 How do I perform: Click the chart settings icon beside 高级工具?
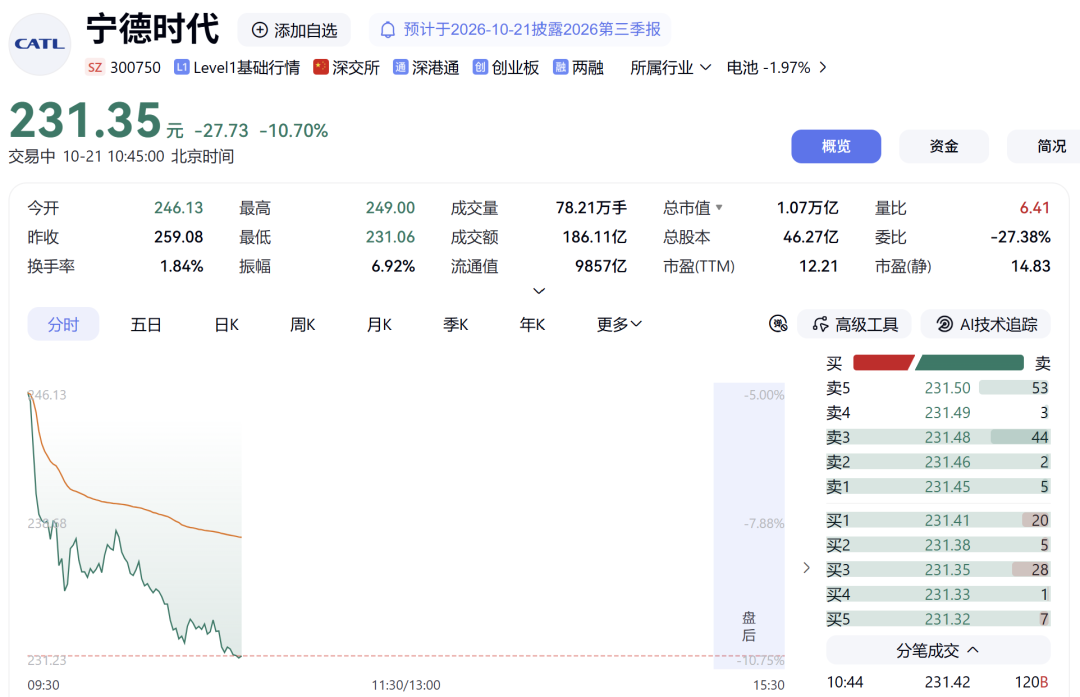(778, 324)
